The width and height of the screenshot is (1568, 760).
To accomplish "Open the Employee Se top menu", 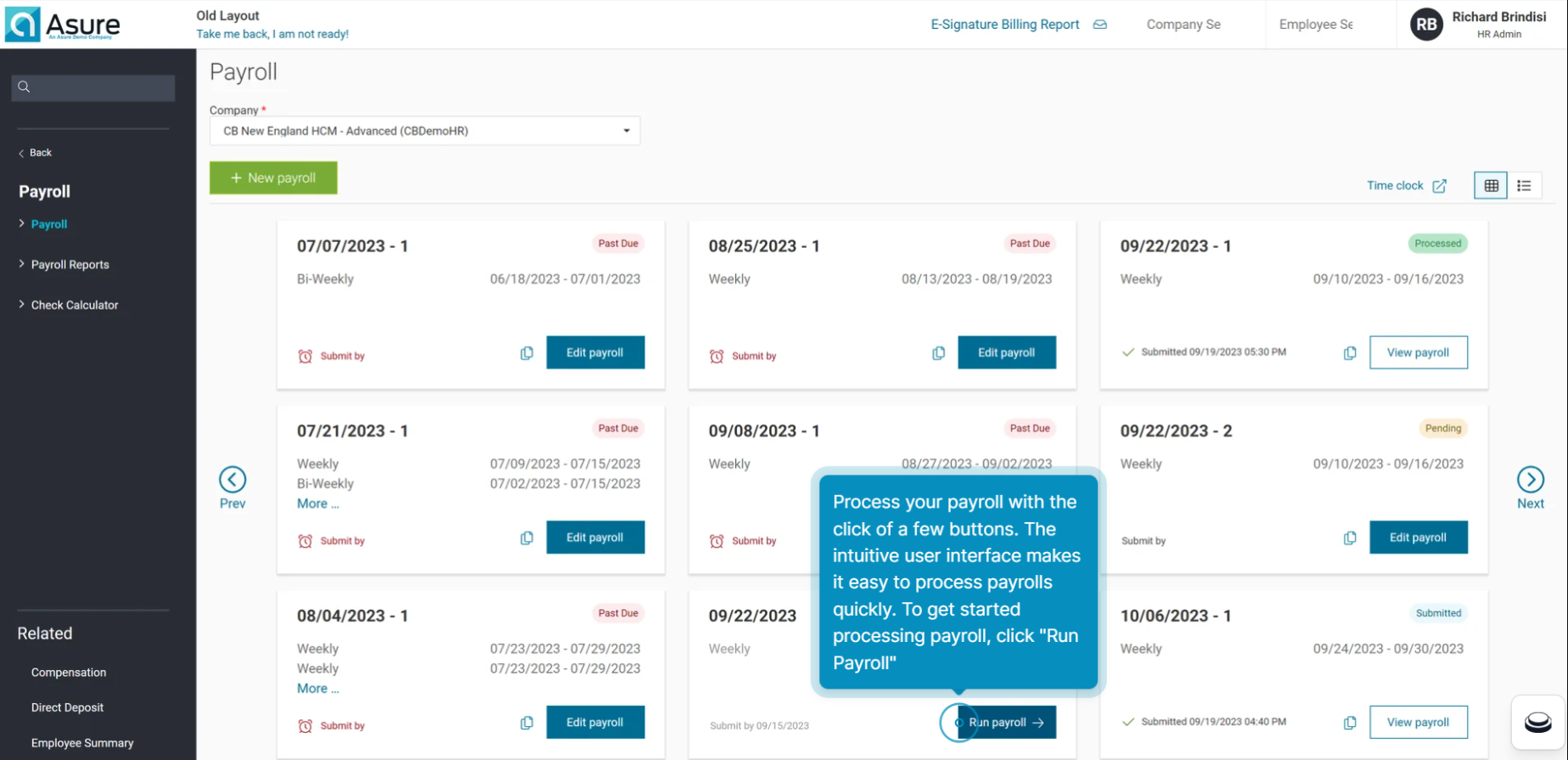I will (1315, 25).
